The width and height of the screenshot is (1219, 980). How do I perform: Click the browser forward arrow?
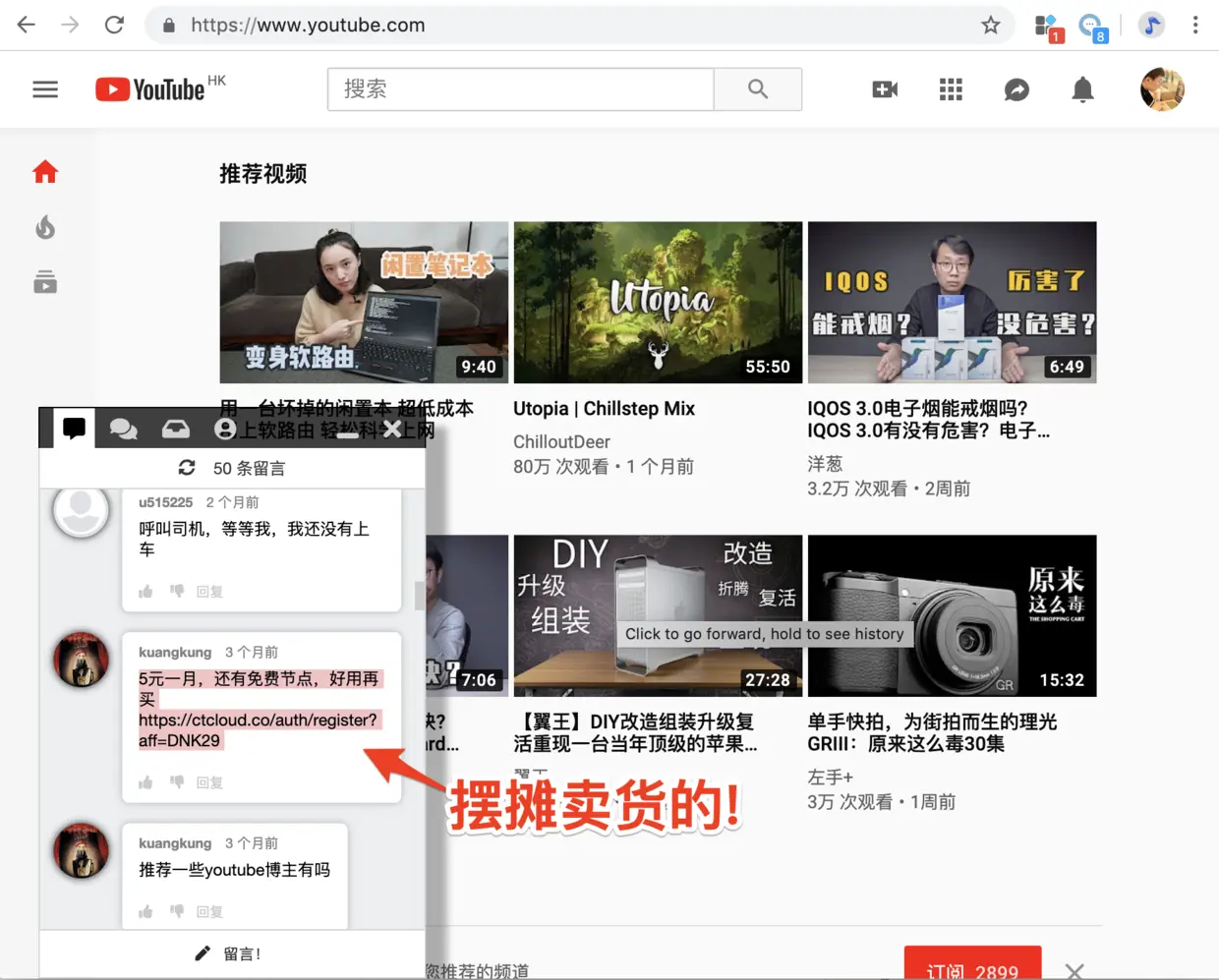point(70,25)
